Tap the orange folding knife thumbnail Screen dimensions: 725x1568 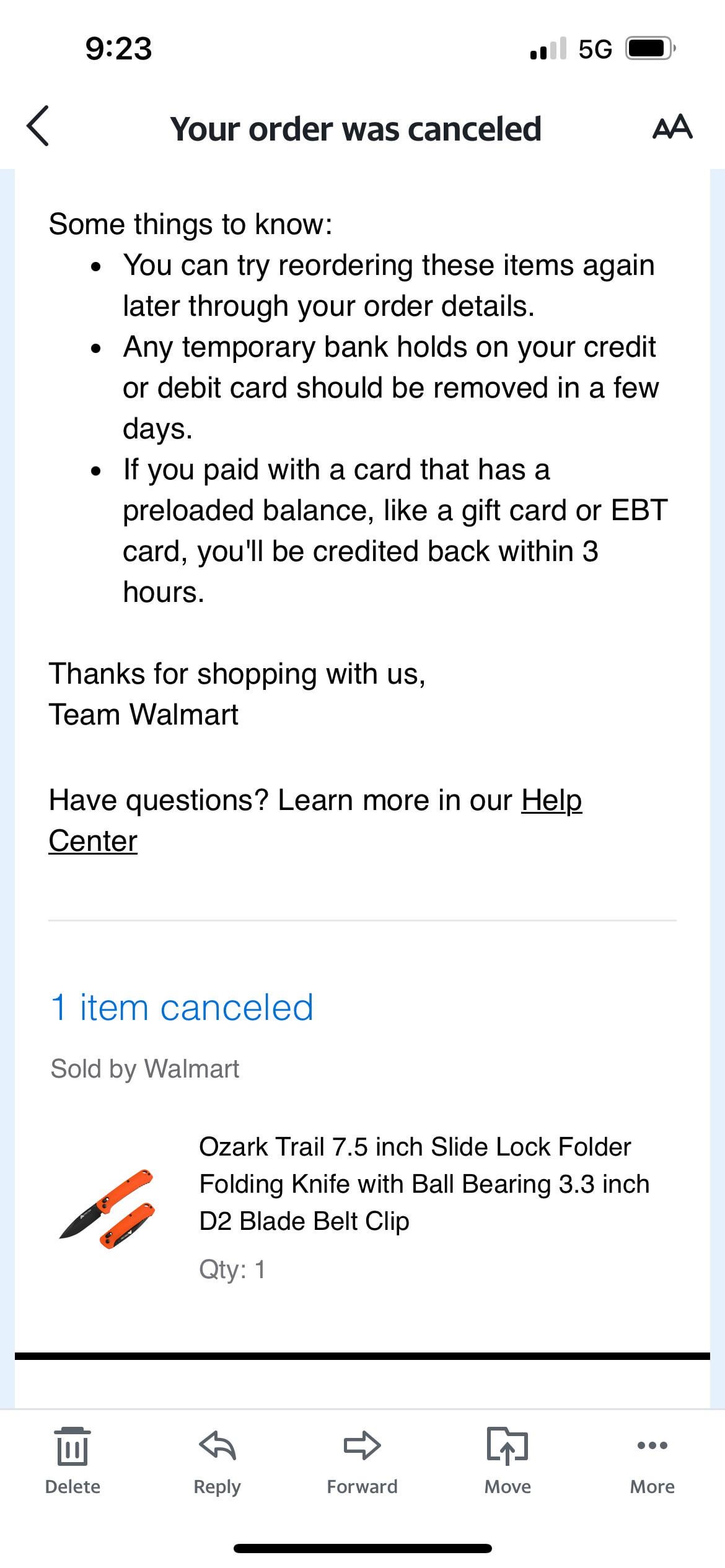point(107,1208)
